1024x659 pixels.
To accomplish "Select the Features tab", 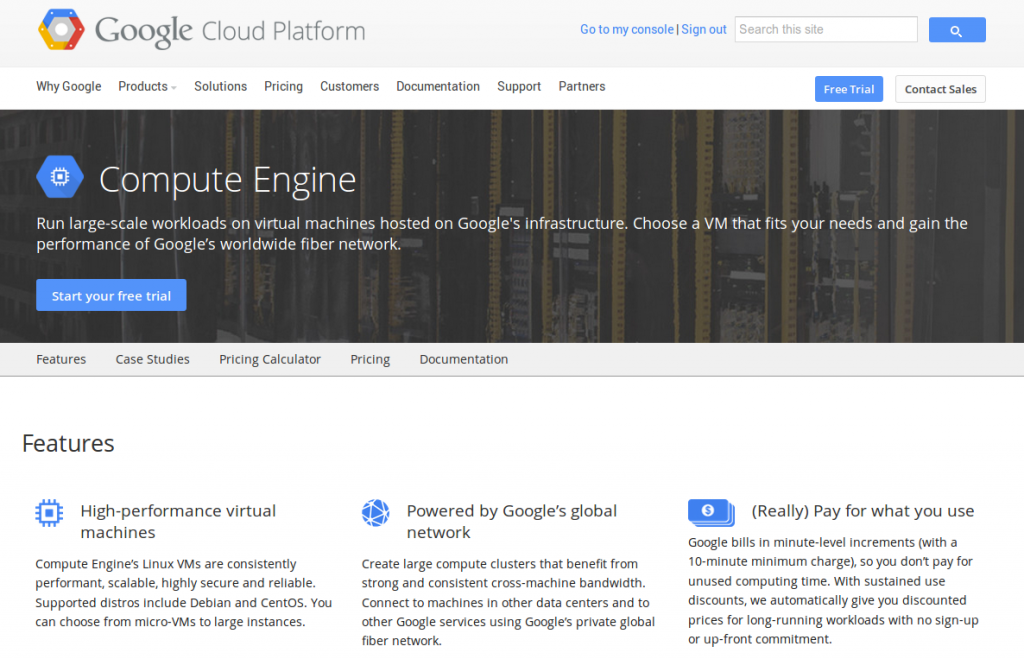I will coord(61,359).
